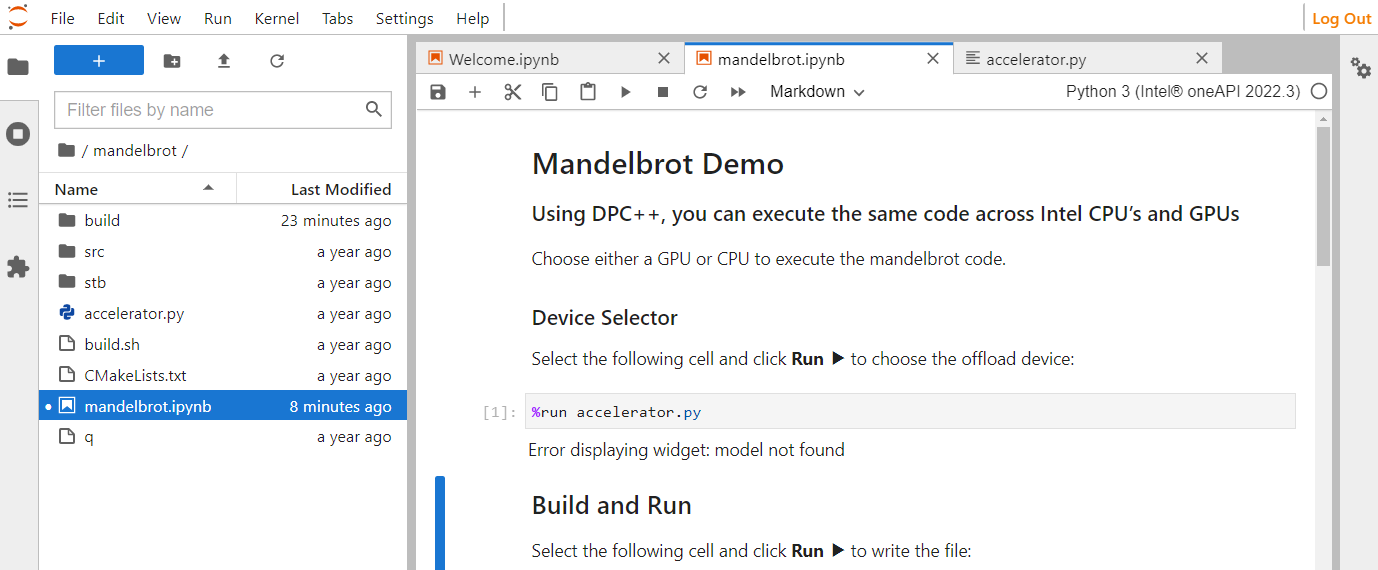Viewport: 1378px width, 570px height.
Task: Open the Kernel menu
Action: point(277,18)
